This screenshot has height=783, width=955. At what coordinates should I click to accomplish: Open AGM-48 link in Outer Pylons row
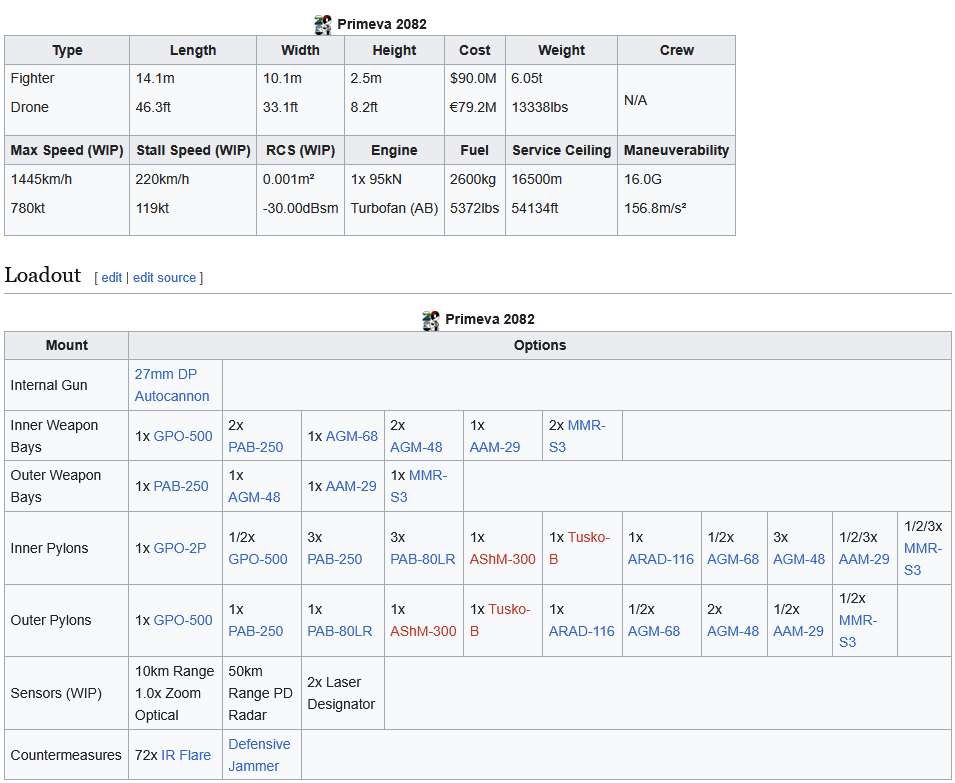tap(733, 631)
